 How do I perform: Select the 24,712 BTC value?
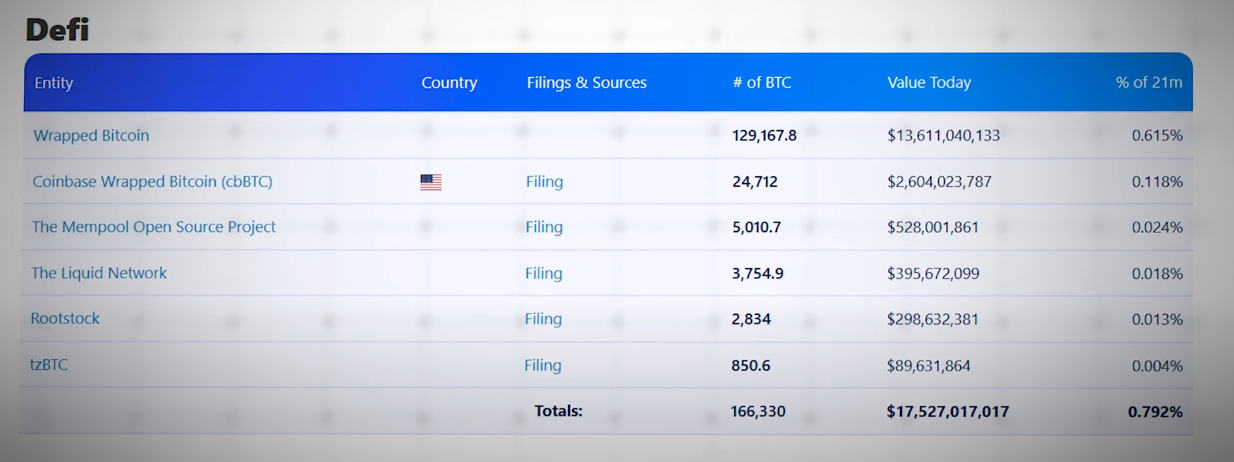coord(755,182)
